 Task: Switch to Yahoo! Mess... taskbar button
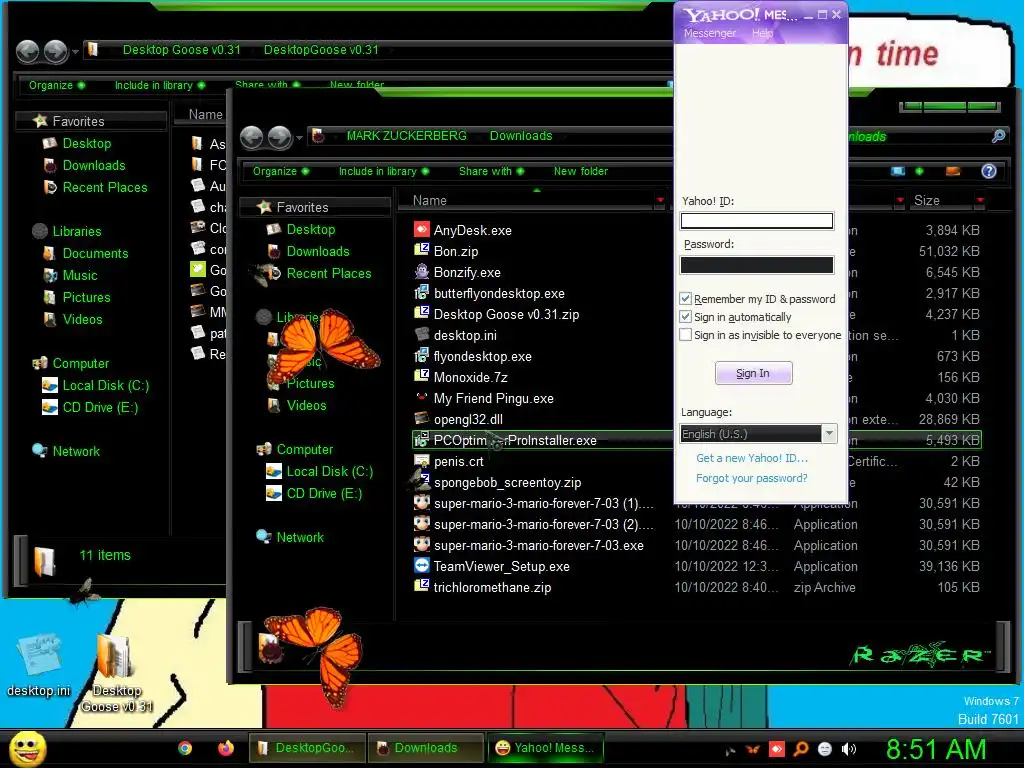coord(545,748)
